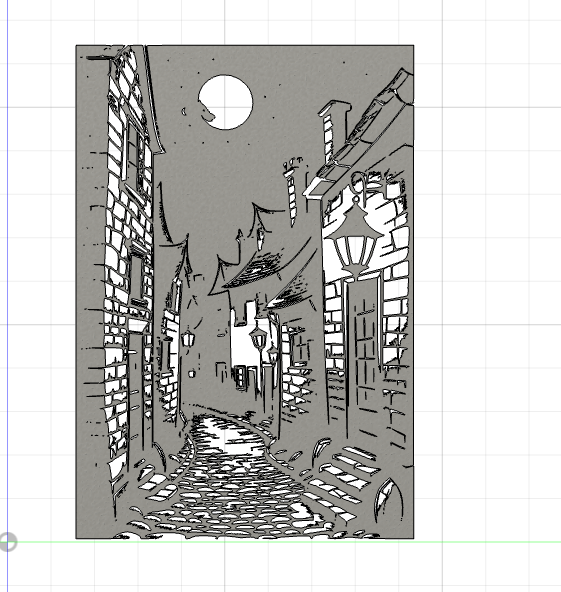Image resolution: width=561 pixels, height=592 pixels.
Task: Select the cobblestone alley artwork on canvas
Action: 245,291
